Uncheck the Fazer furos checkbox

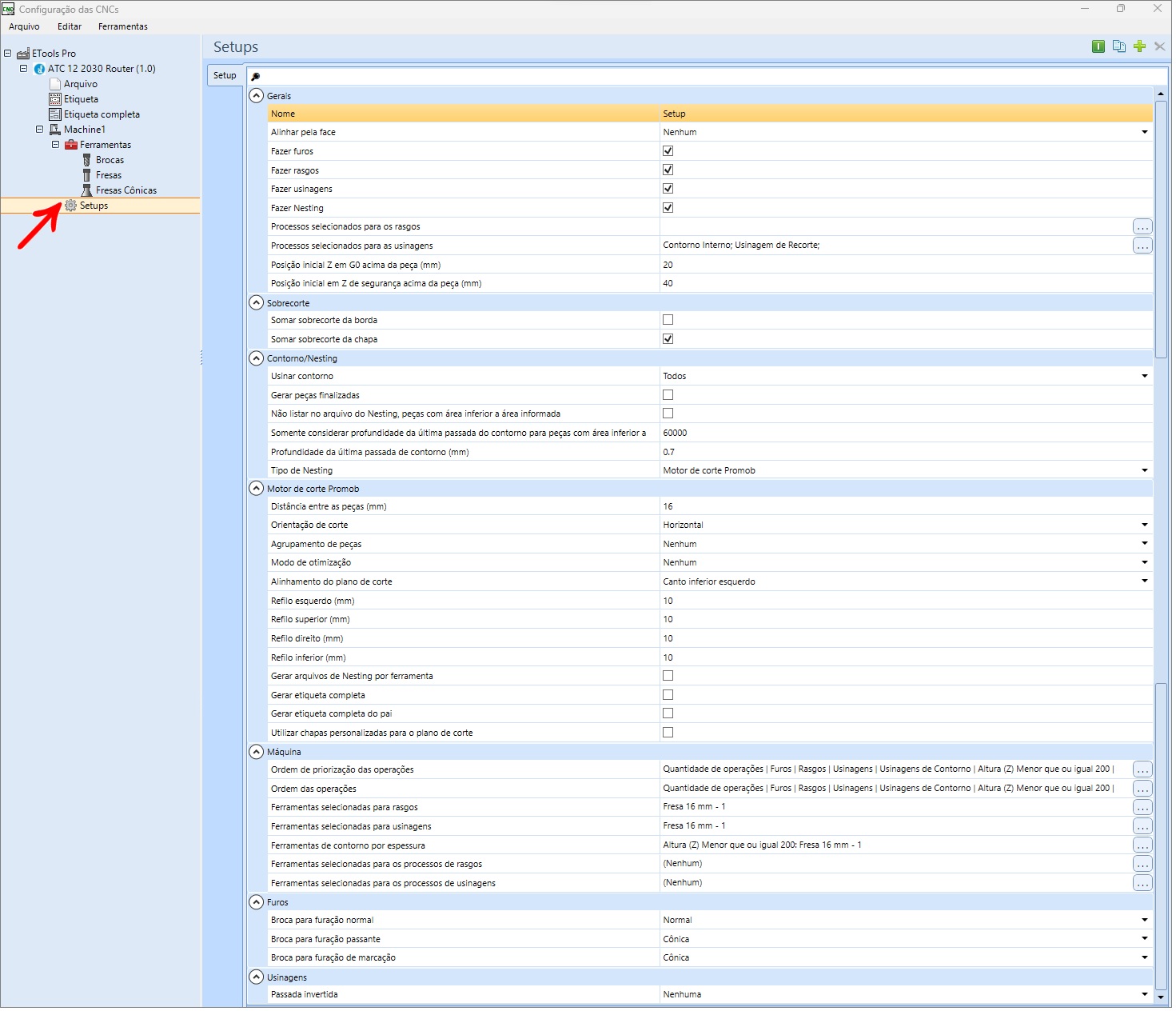tap(668, 151)
